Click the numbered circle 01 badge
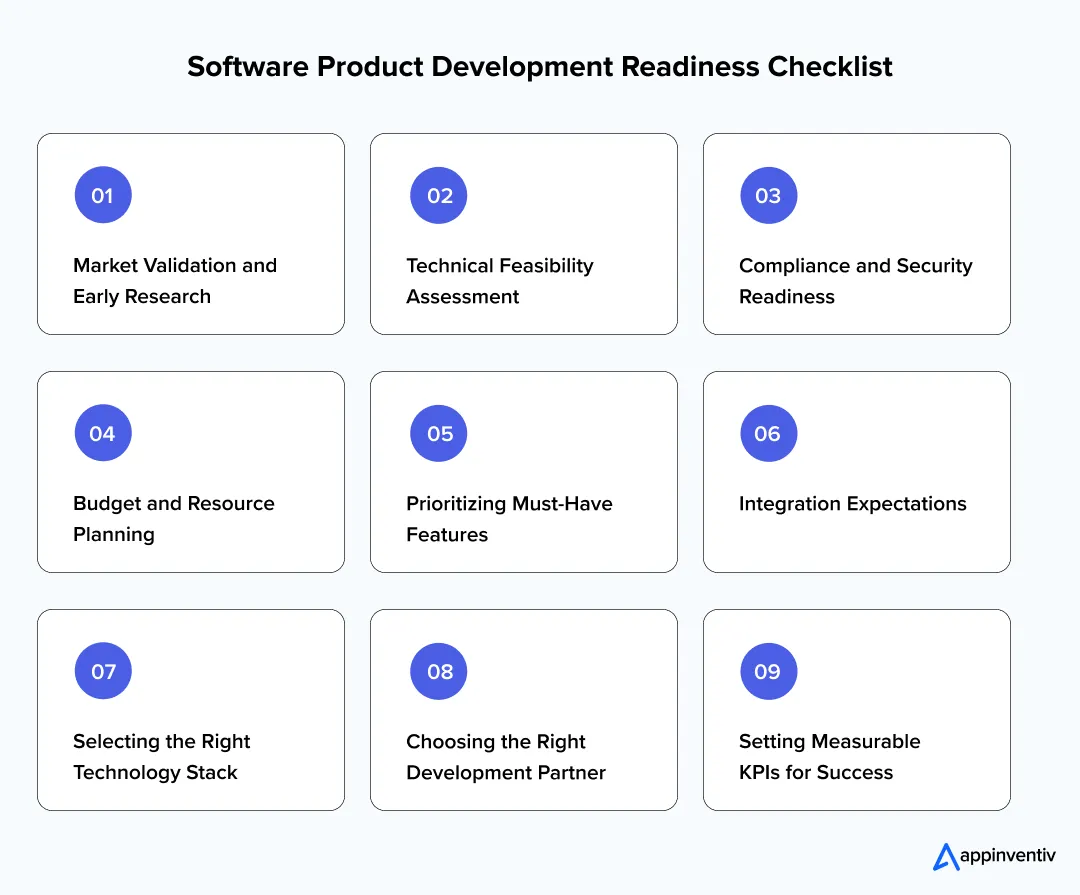 coord(103,195)
